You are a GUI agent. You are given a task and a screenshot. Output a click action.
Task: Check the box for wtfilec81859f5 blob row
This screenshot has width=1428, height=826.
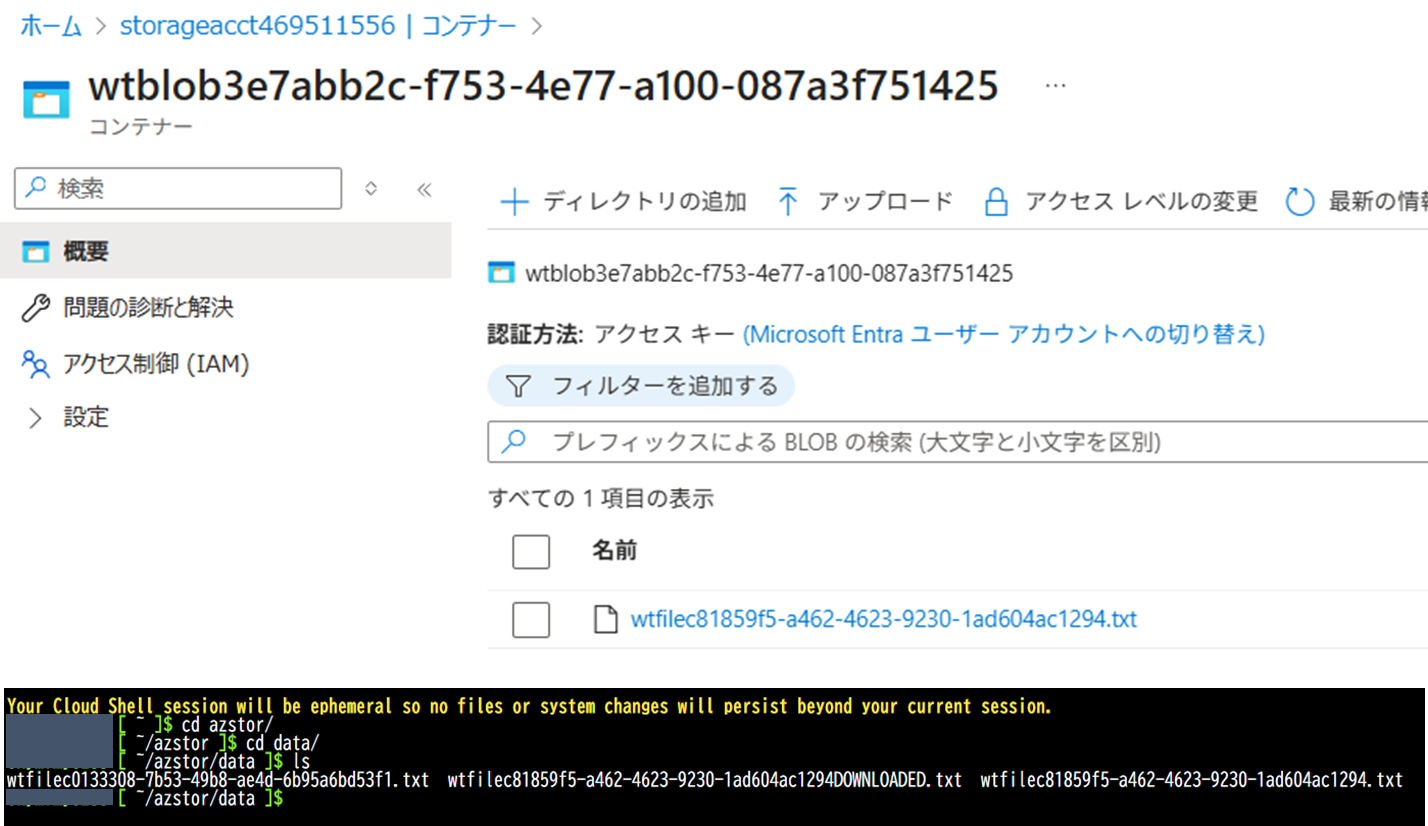click(x=531, y=620)
